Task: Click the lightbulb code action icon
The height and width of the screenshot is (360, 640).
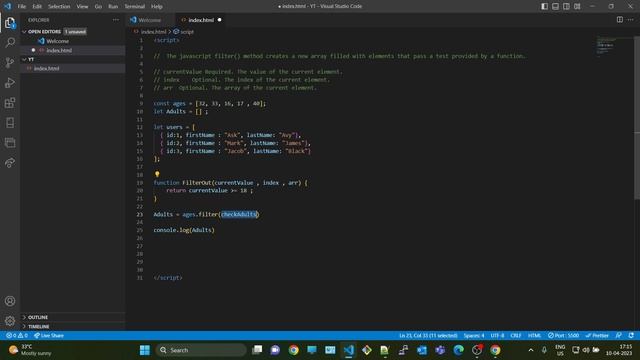Action: tap(157, 174)
